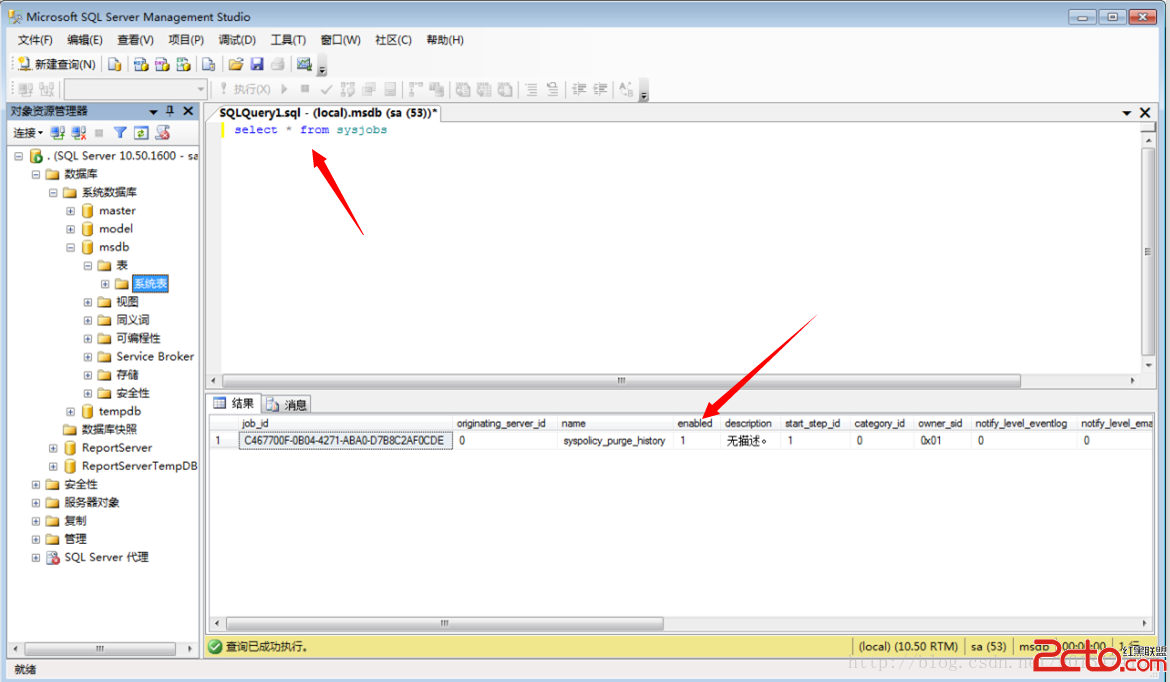The height and width of the screenshot is (682, 1170).
Task: Click the Results to Grid icon
Action: (x=484, y=90)
